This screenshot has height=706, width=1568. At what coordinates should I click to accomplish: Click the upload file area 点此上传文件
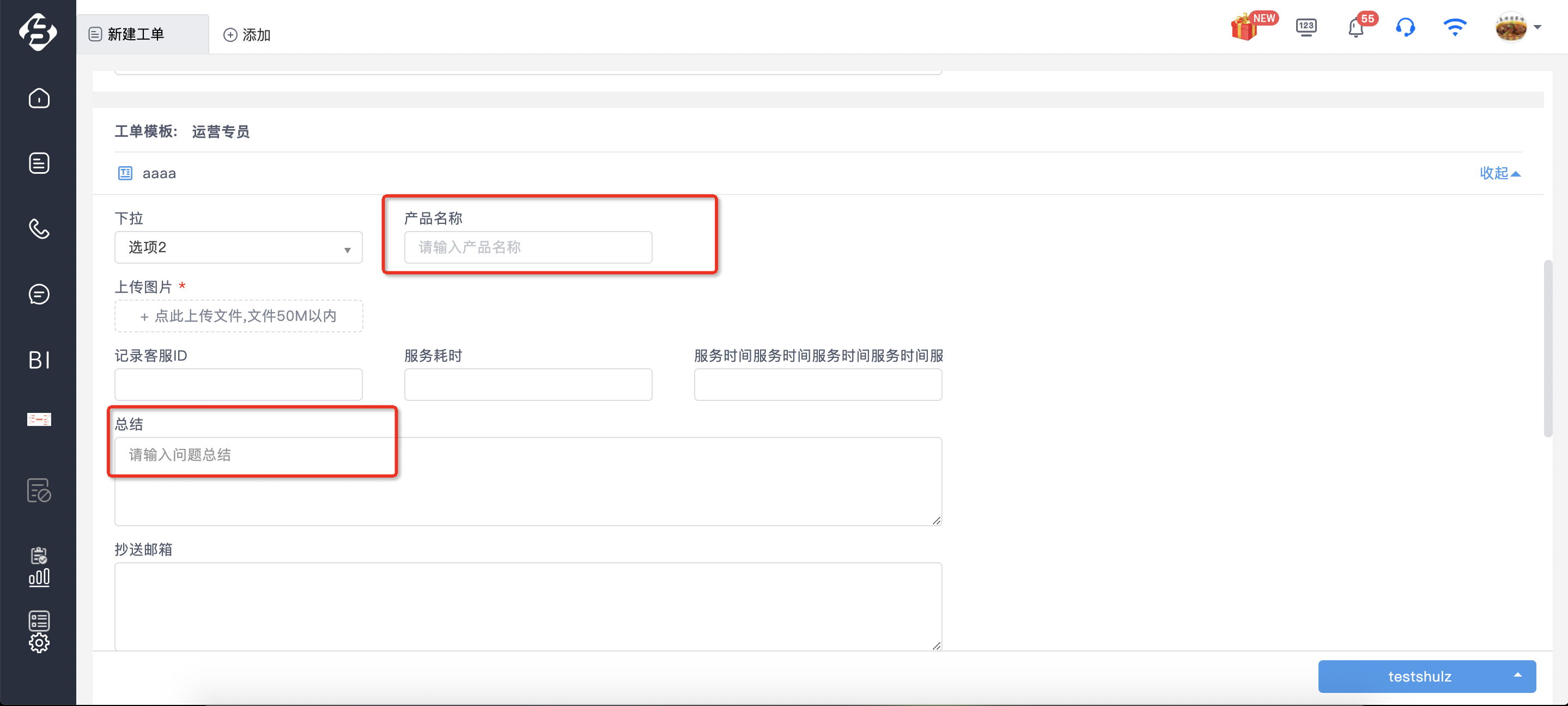pos(239,316)
